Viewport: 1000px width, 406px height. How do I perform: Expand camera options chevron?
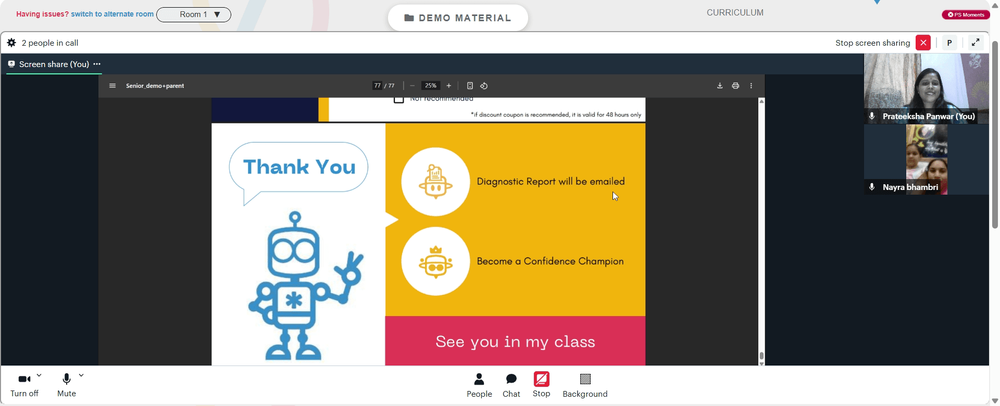pyautogui.click(x=39, y=375)
